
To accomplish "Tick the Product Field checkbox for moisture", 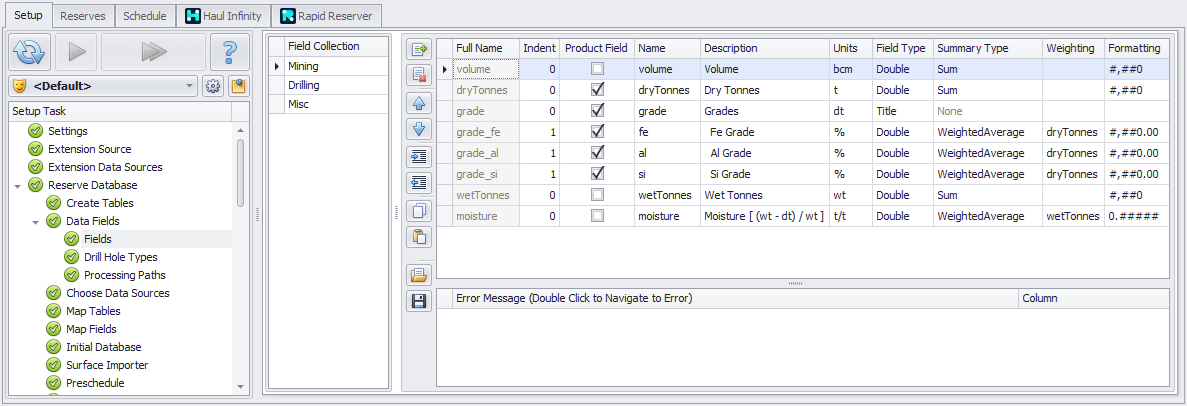I will pyautogui.click(x=597, y=216).
